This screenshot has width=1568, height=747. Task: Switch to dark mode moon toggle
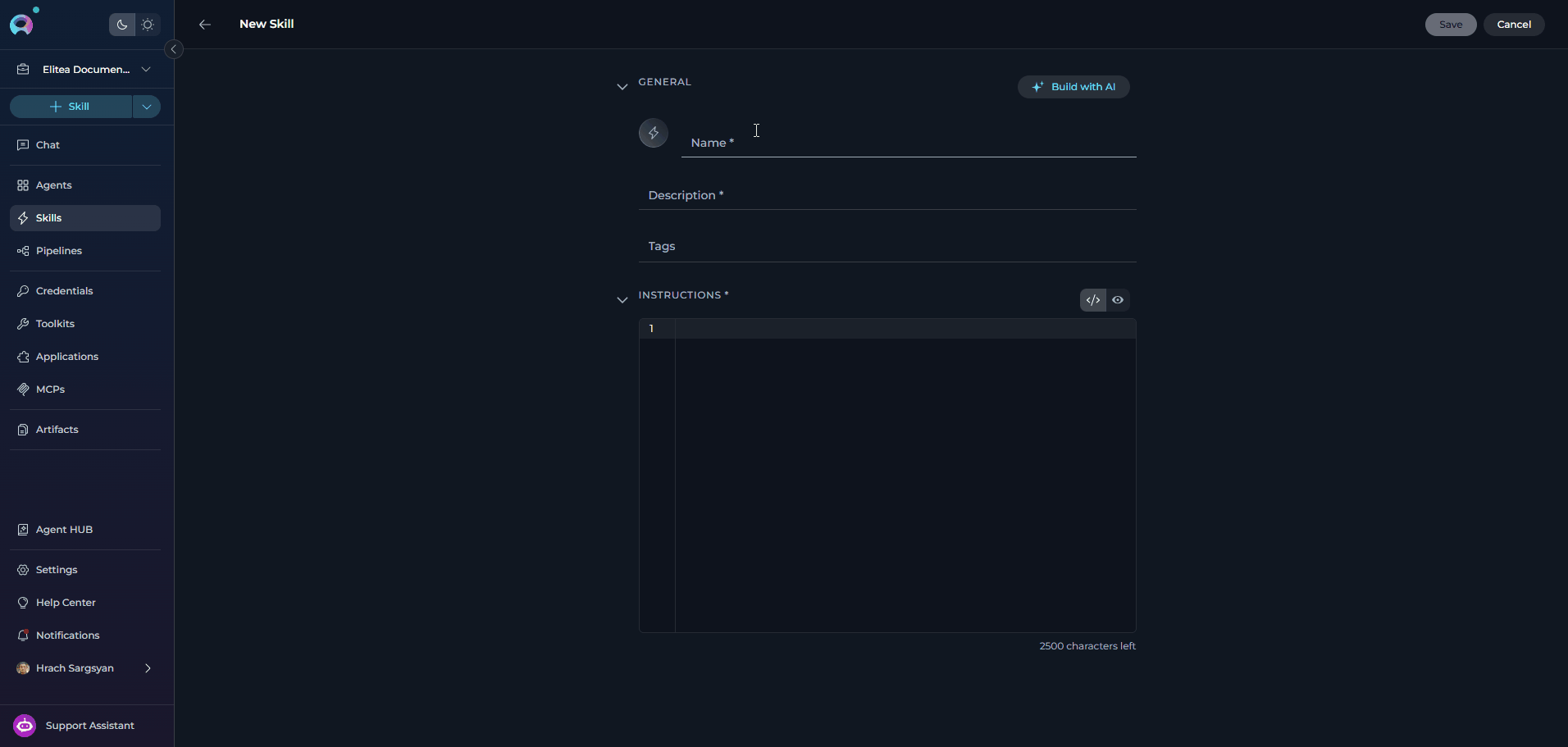point(122,25)
